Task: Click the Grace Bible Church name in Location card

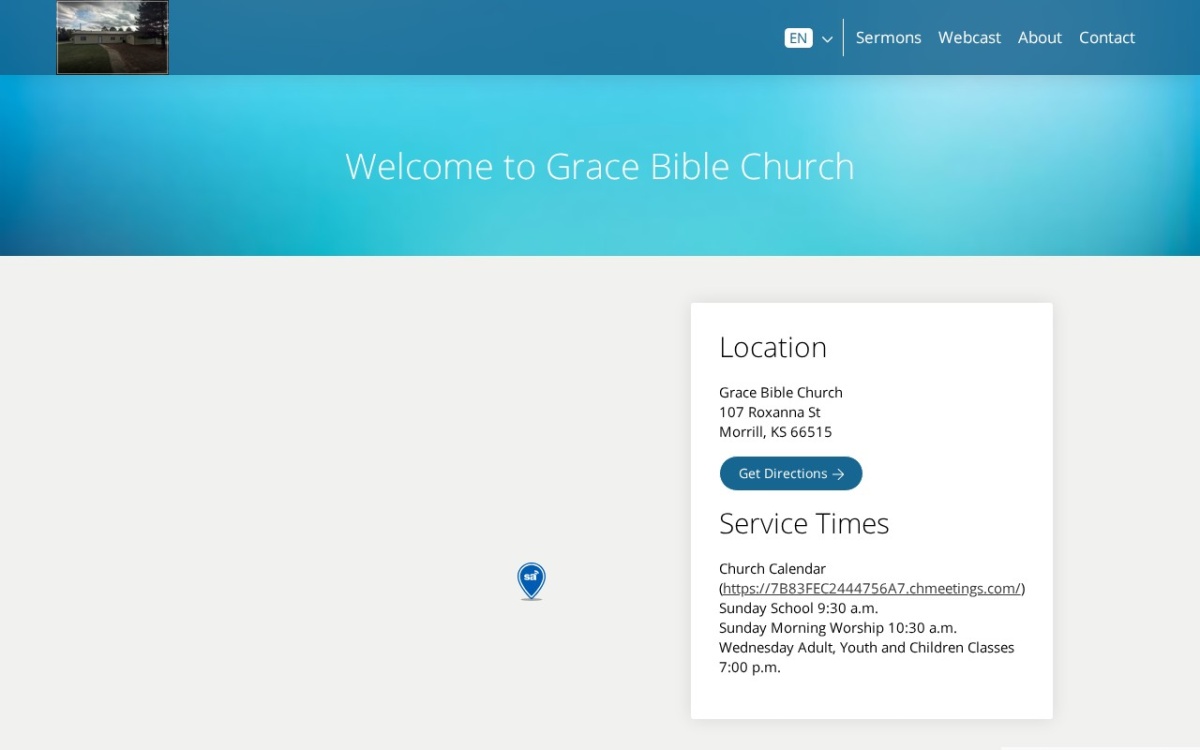Action: (x=781, y=392)
